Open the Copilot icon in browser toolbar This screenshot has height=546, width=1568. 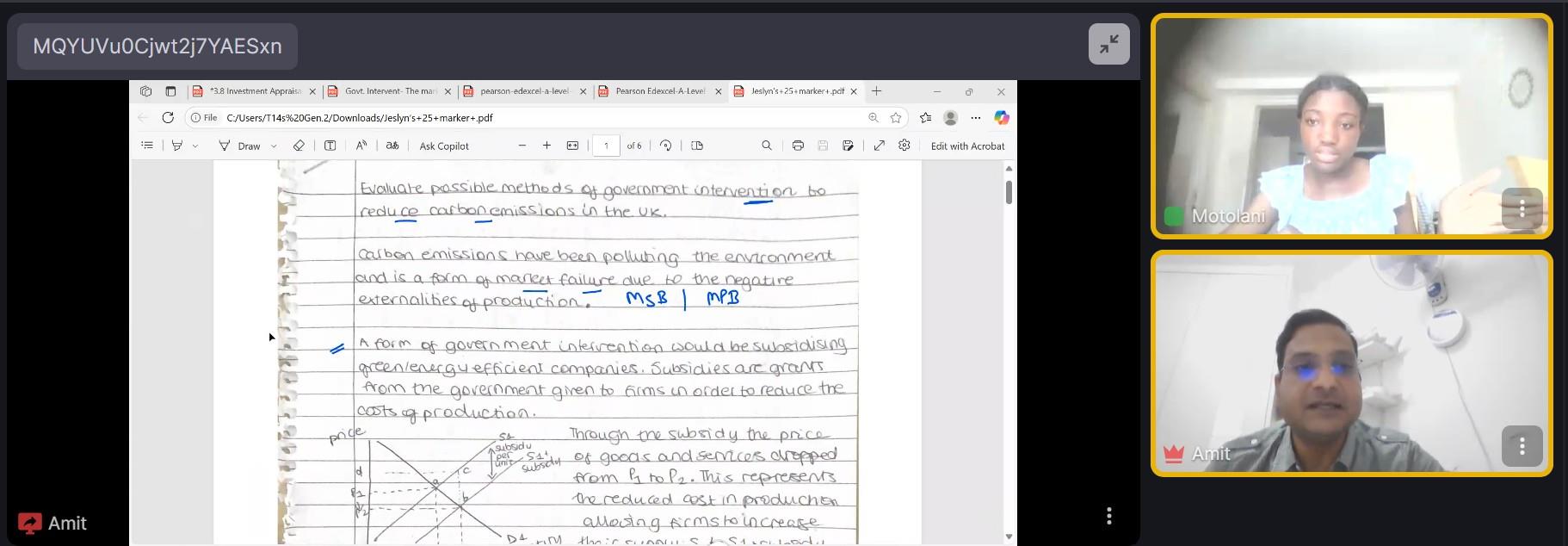pyautogui.click(x=1001, y=118)
